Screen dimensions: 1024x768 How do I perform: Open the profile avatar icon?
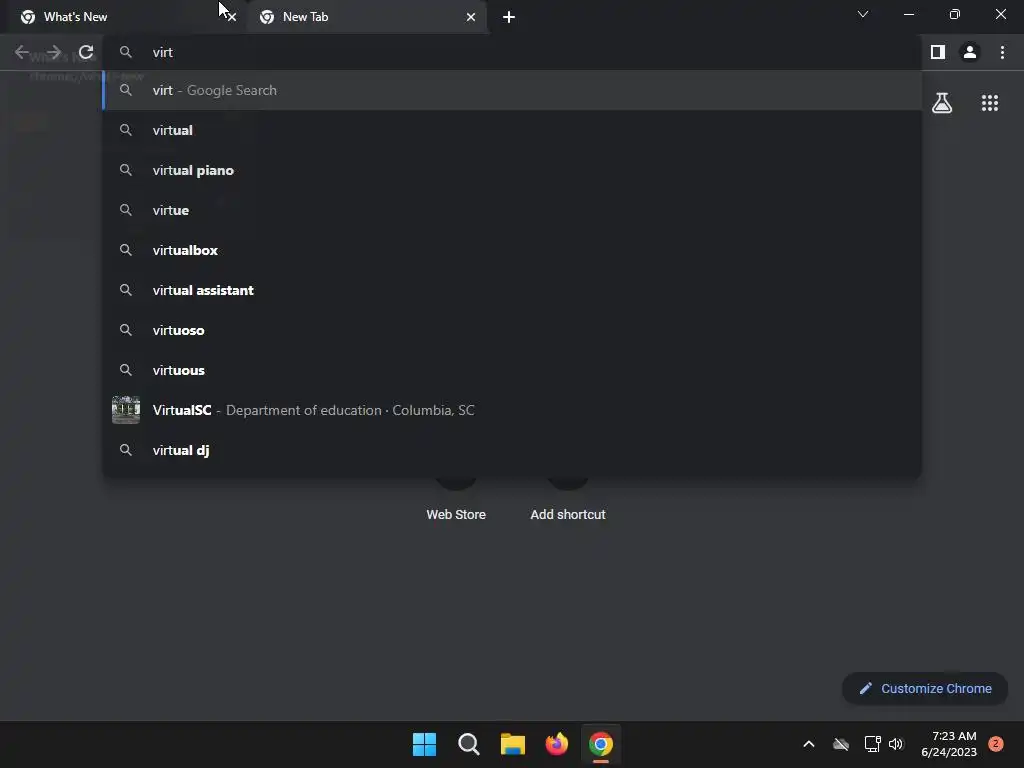click(970, 52)
